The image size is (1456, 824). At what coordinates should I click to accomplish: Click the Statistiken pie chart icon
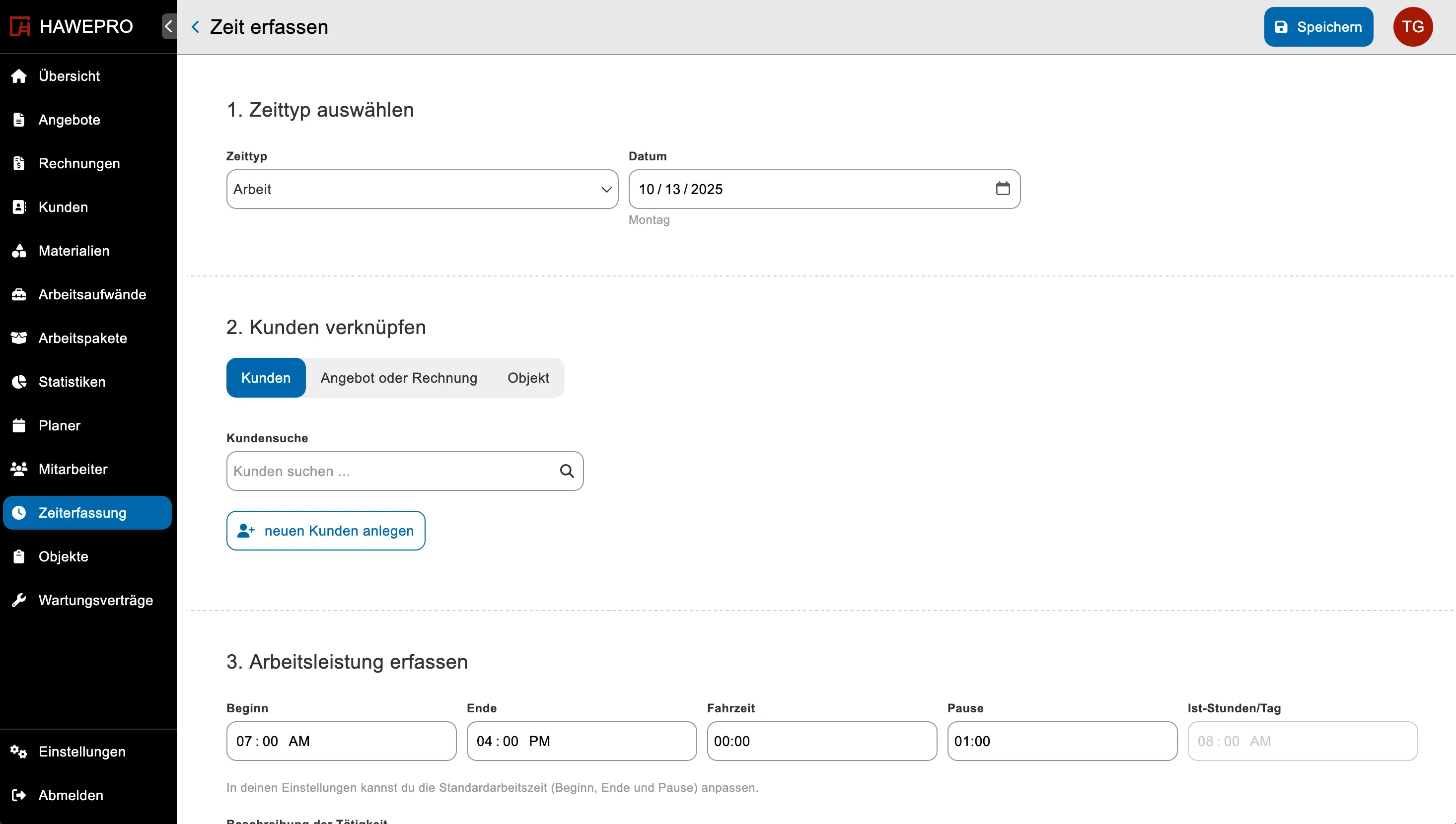(19, 382)
